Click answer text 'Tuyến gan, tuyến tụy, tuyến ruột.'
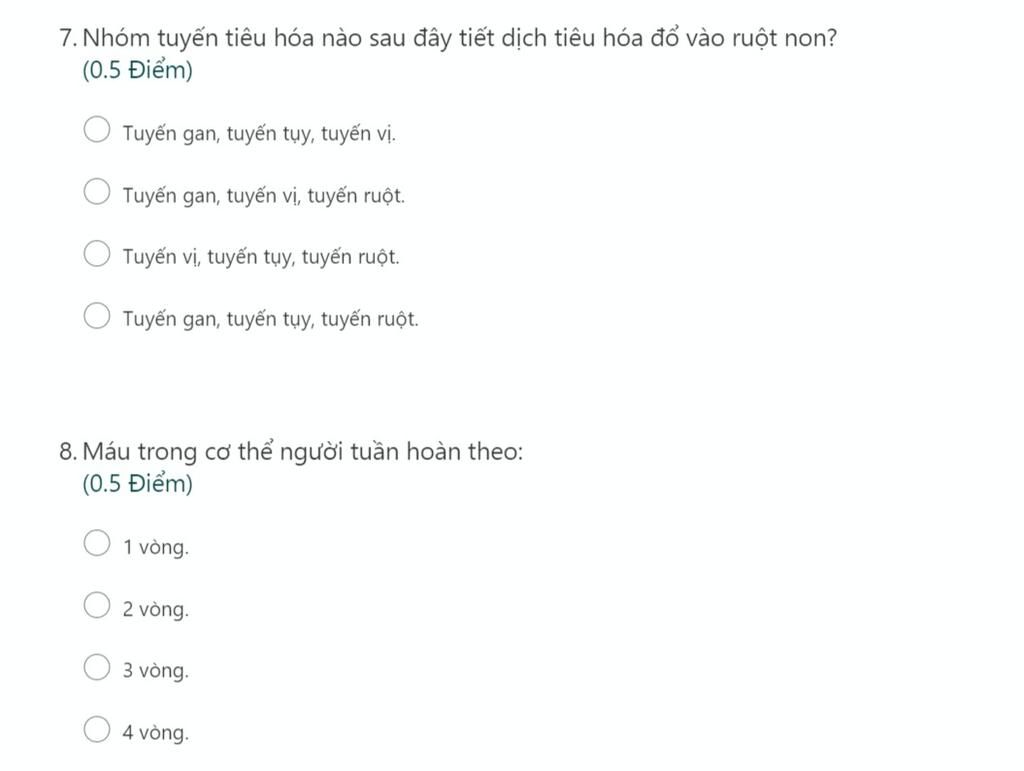The height and width of the screenshot is (771, 1024). coord(271,319)
